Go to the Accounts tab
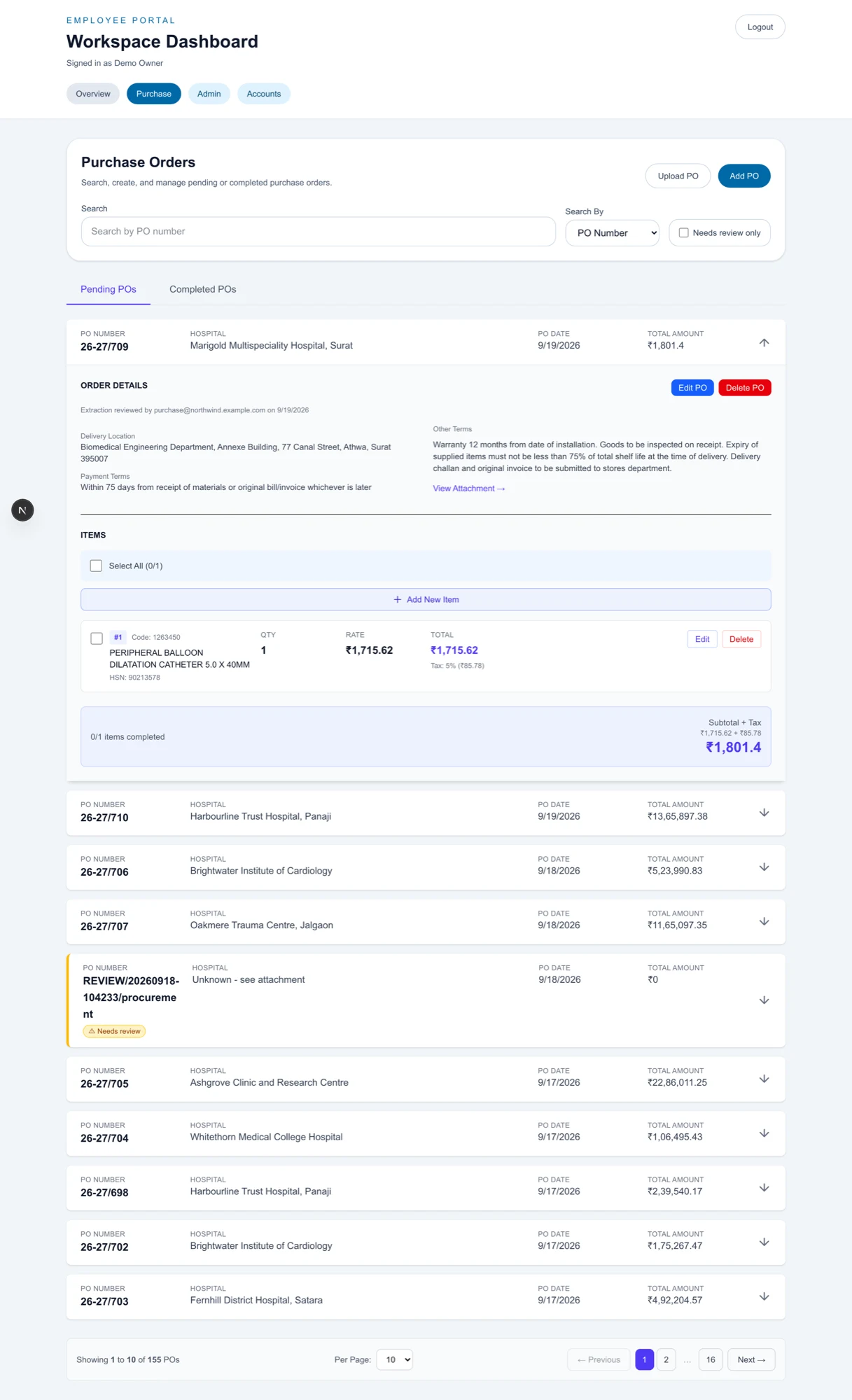The image size is (852, 1400). pos(264,94)
